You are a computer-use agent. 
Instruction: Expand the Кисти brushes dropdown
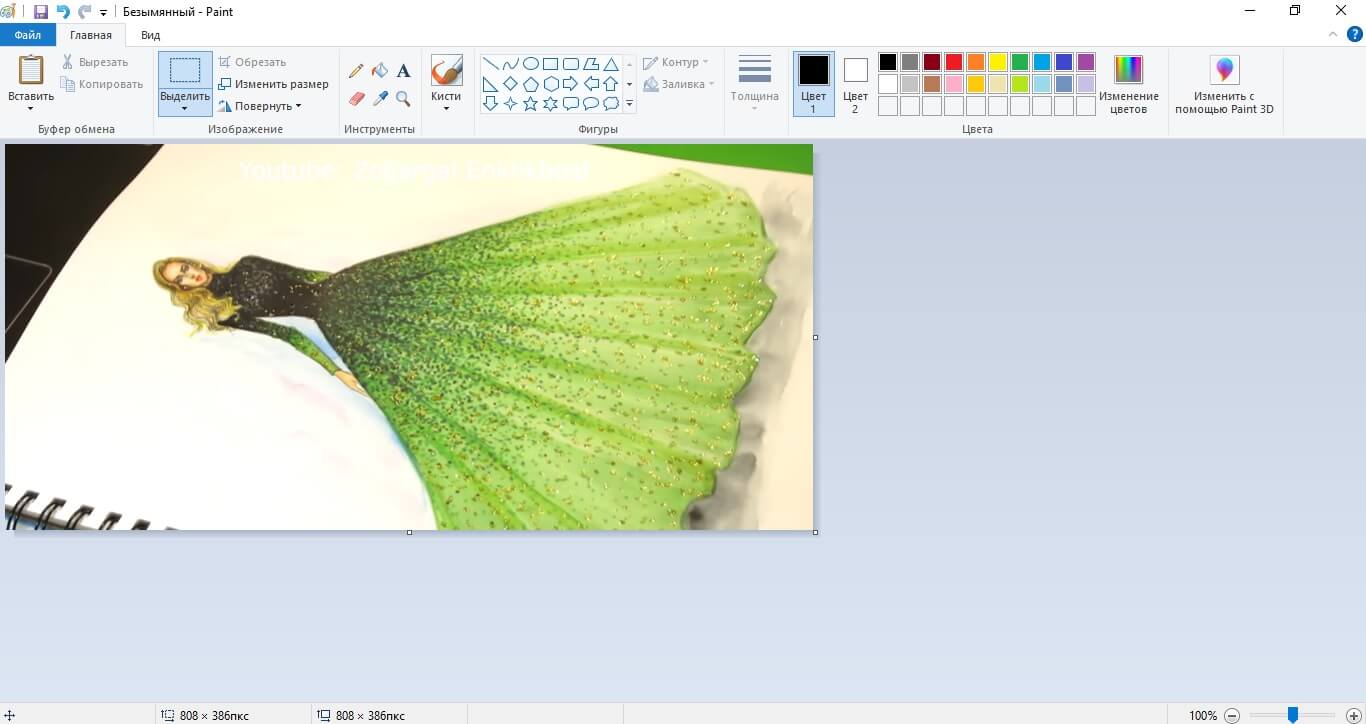click(x=446, y=106)
